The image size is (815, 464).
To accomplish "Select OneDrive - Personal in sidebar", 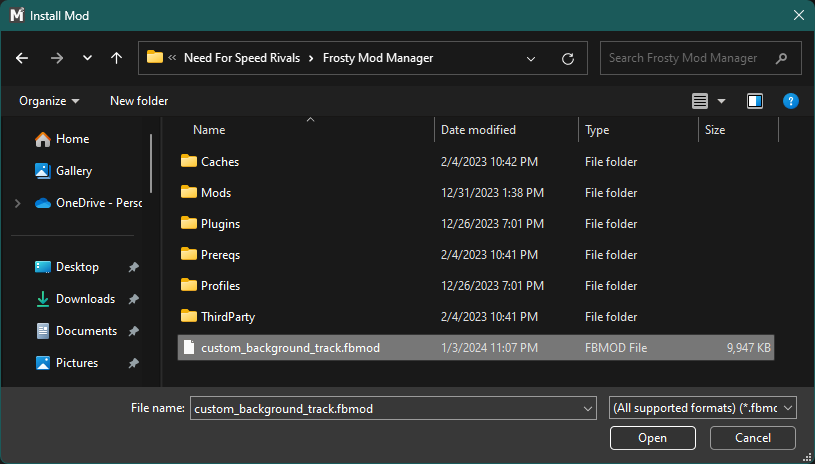I will pyautogui.click(x=88, y=203).
